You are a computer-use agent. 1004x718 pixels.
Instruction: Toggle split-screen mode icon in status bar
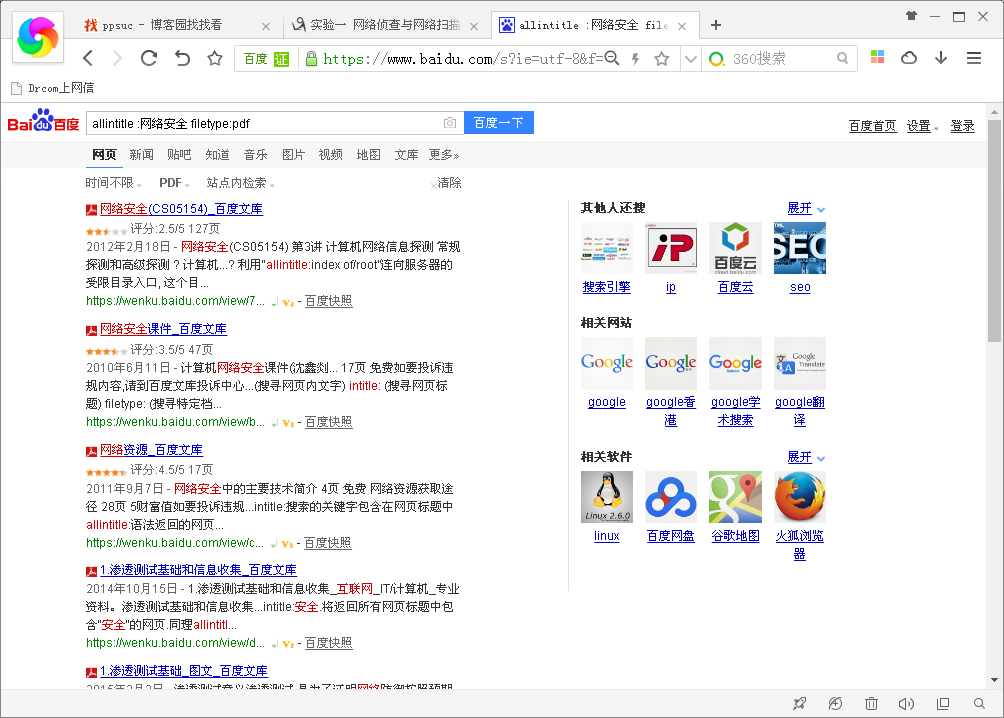[941, 703]
